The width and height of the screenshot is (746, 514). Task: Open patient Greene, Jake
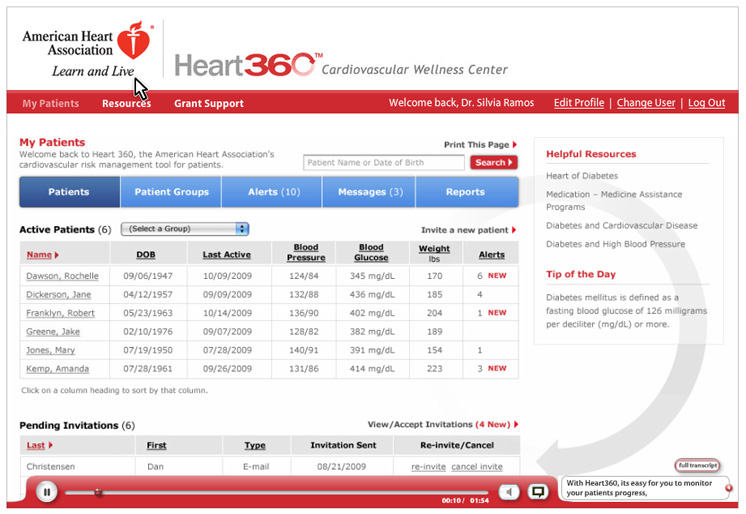pyautogui.click(x=53, y=332)
